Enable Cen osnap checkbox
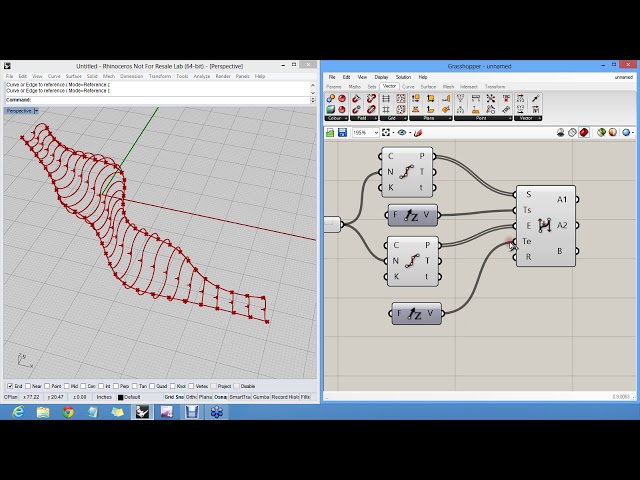 83,386
